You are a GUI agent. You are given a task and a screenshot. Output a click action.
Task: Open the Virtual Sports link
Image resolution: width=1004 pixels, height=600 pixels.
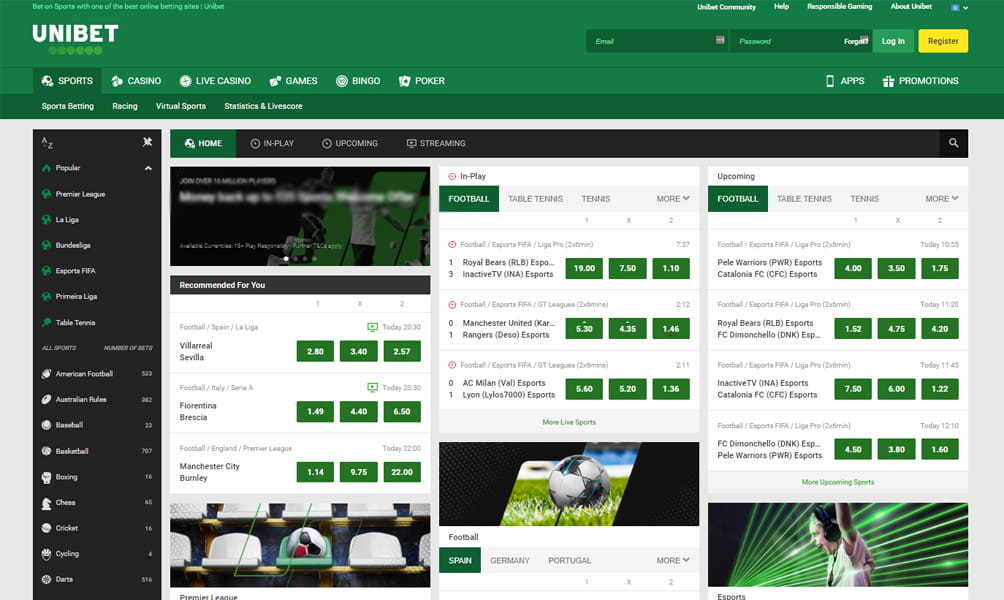(181, 106)
